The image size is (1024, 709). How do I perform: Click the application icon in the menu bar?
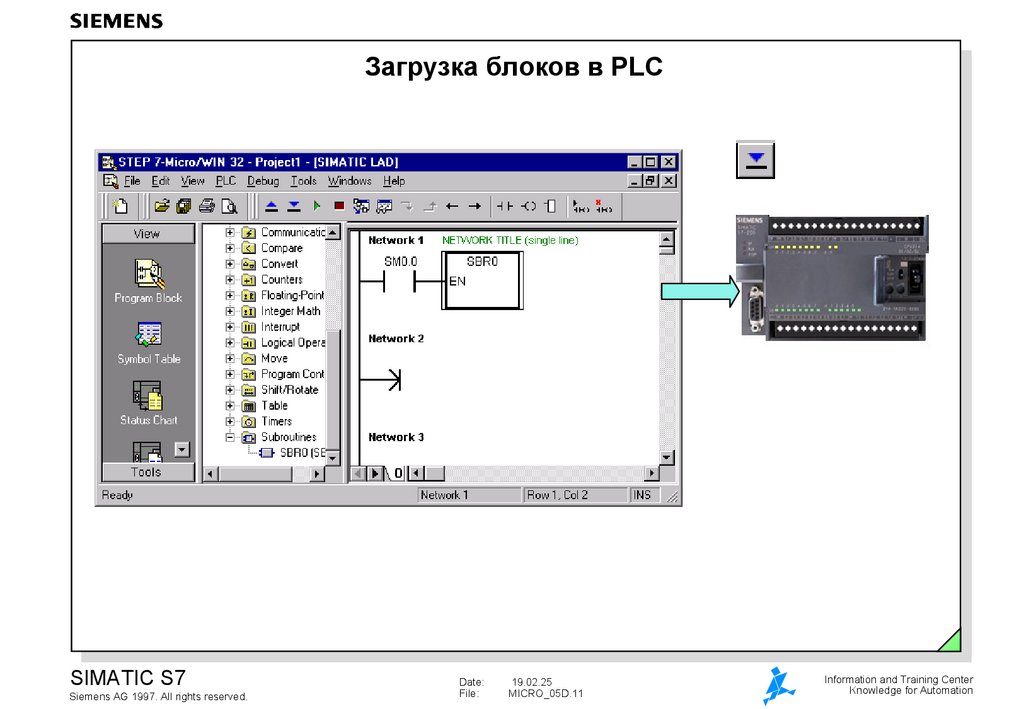coord(110,181)
